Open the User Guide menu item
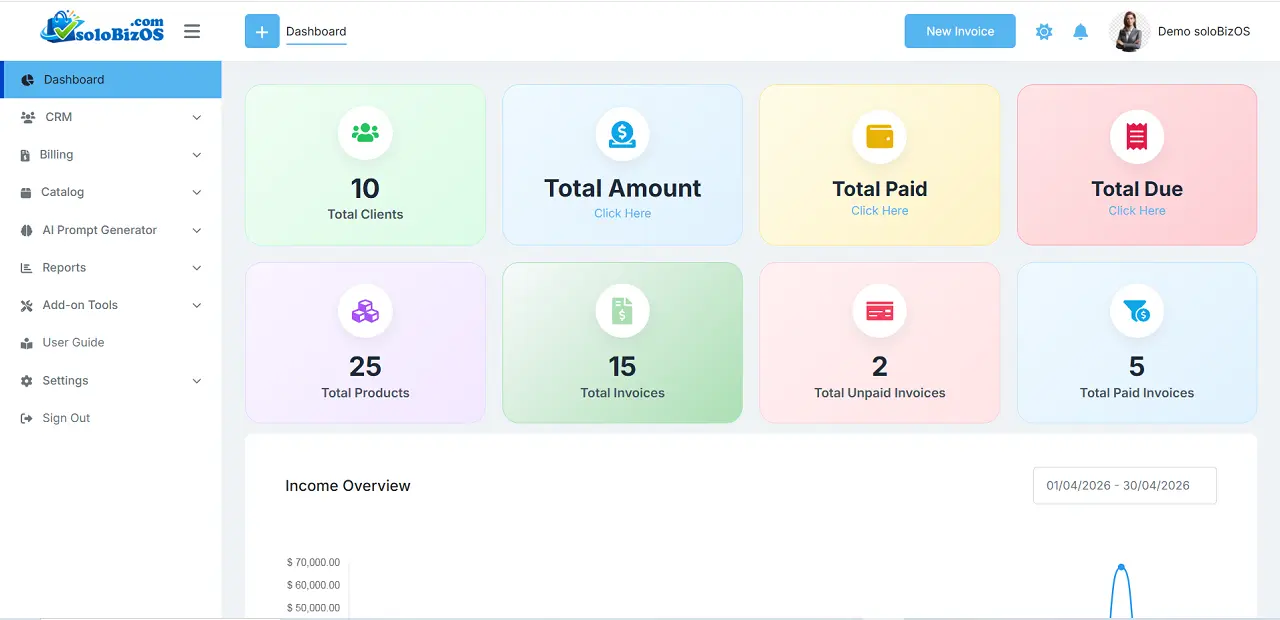The width and height of the screenshot is (1280, 620). coord(111,343)
